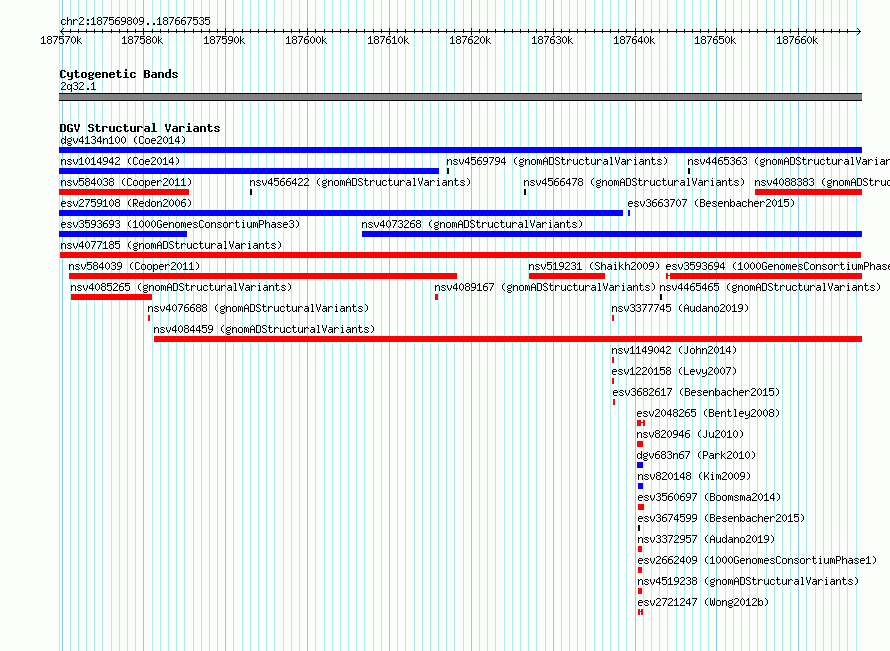Viewport: 890px width, 651px height.
Task: Click the 187640k ruler tick label
Action: coord(634,40)
